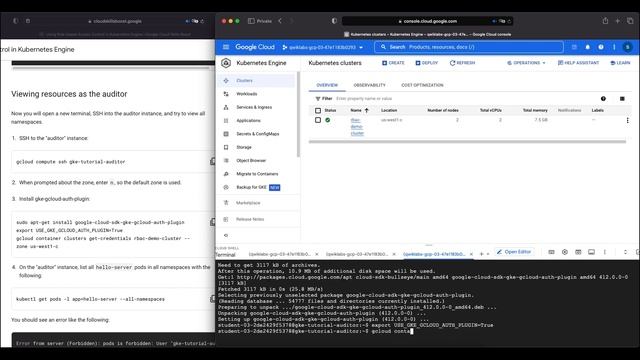Open the rbac-demo-cluster link
This screenshot has width=640, height=360.
(357, 127)
